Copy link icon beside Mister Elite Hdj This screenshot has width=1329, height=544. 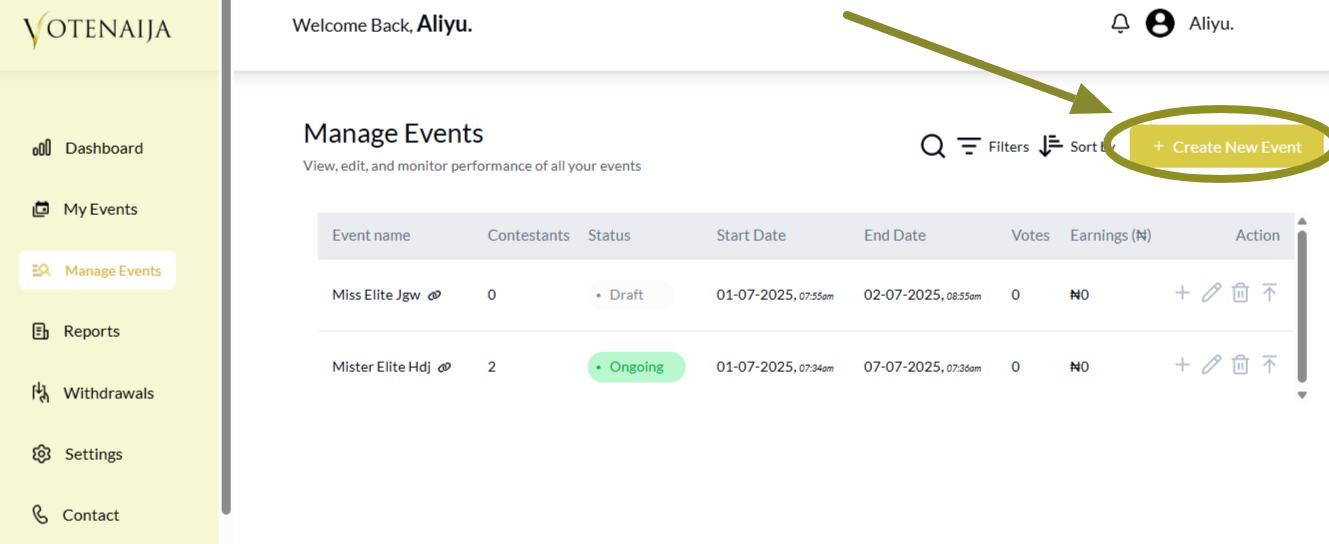(x=444, y=367)
